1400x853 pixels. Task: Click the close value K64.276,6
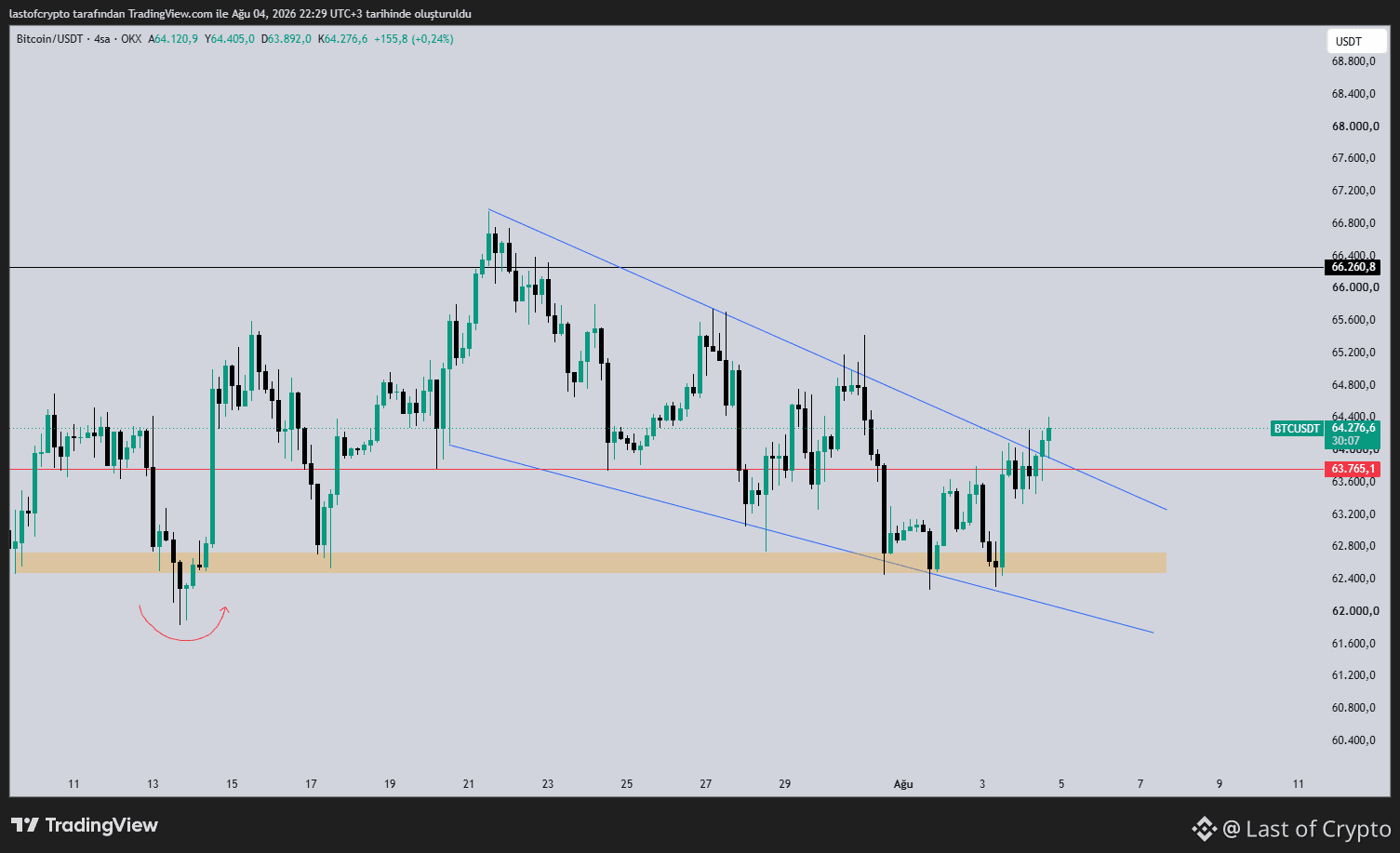[x=343, y=39]
